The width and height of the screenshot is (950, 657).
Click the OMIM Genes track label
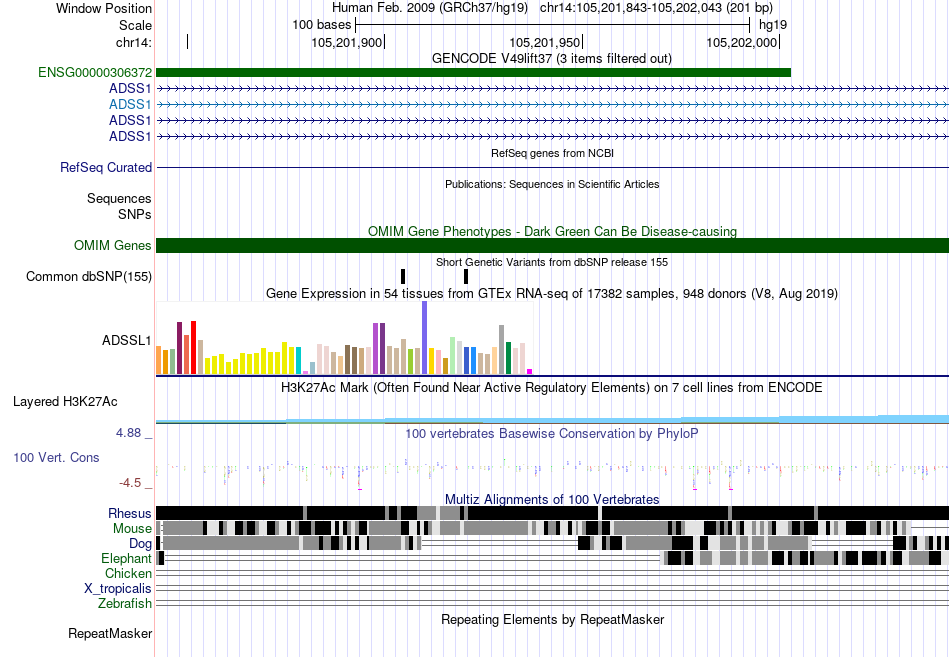(x=112, y=245)
